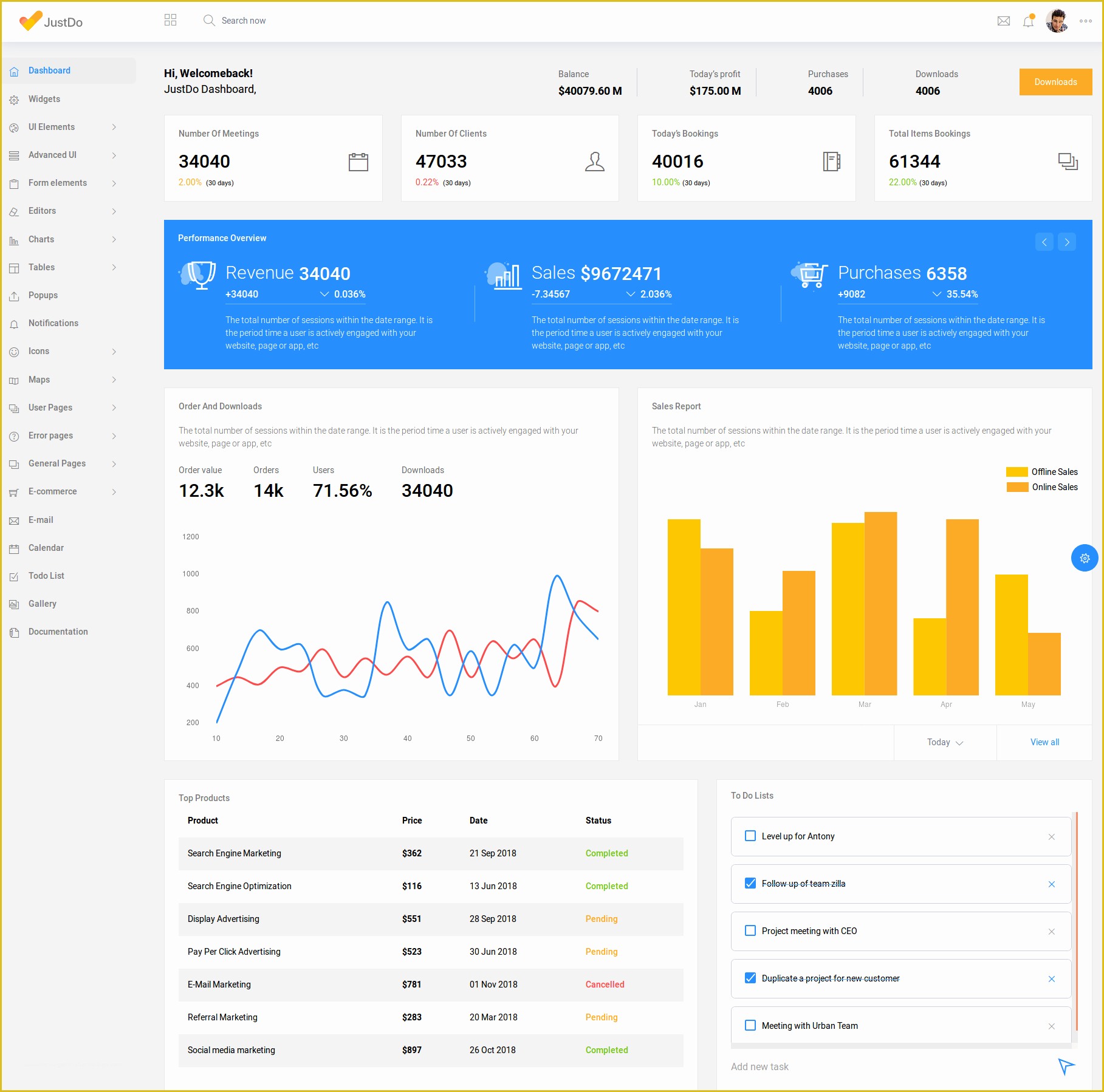Click the shopping cart icon beside Purchases
The height and width of the screenshot is (1092, 1104).
pos(811,275)
